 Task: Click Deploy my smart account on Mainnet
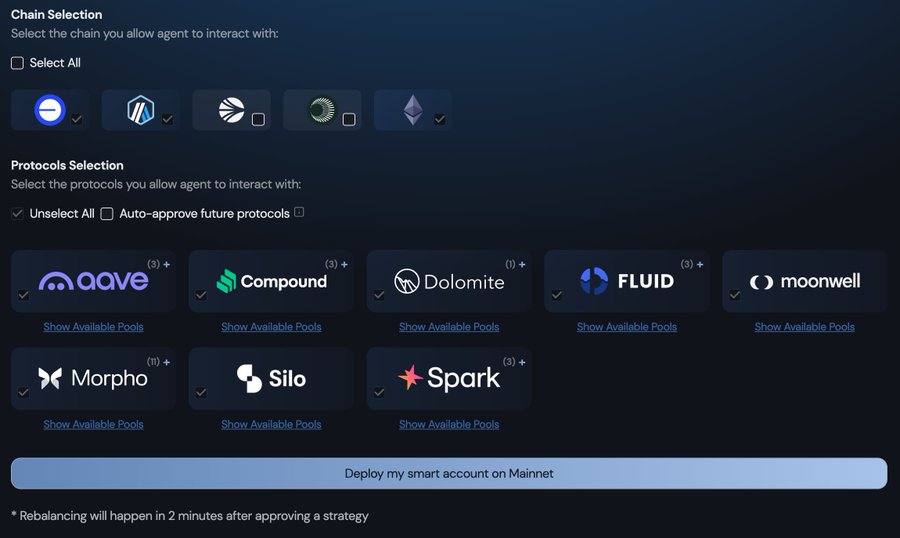[449, 473]
